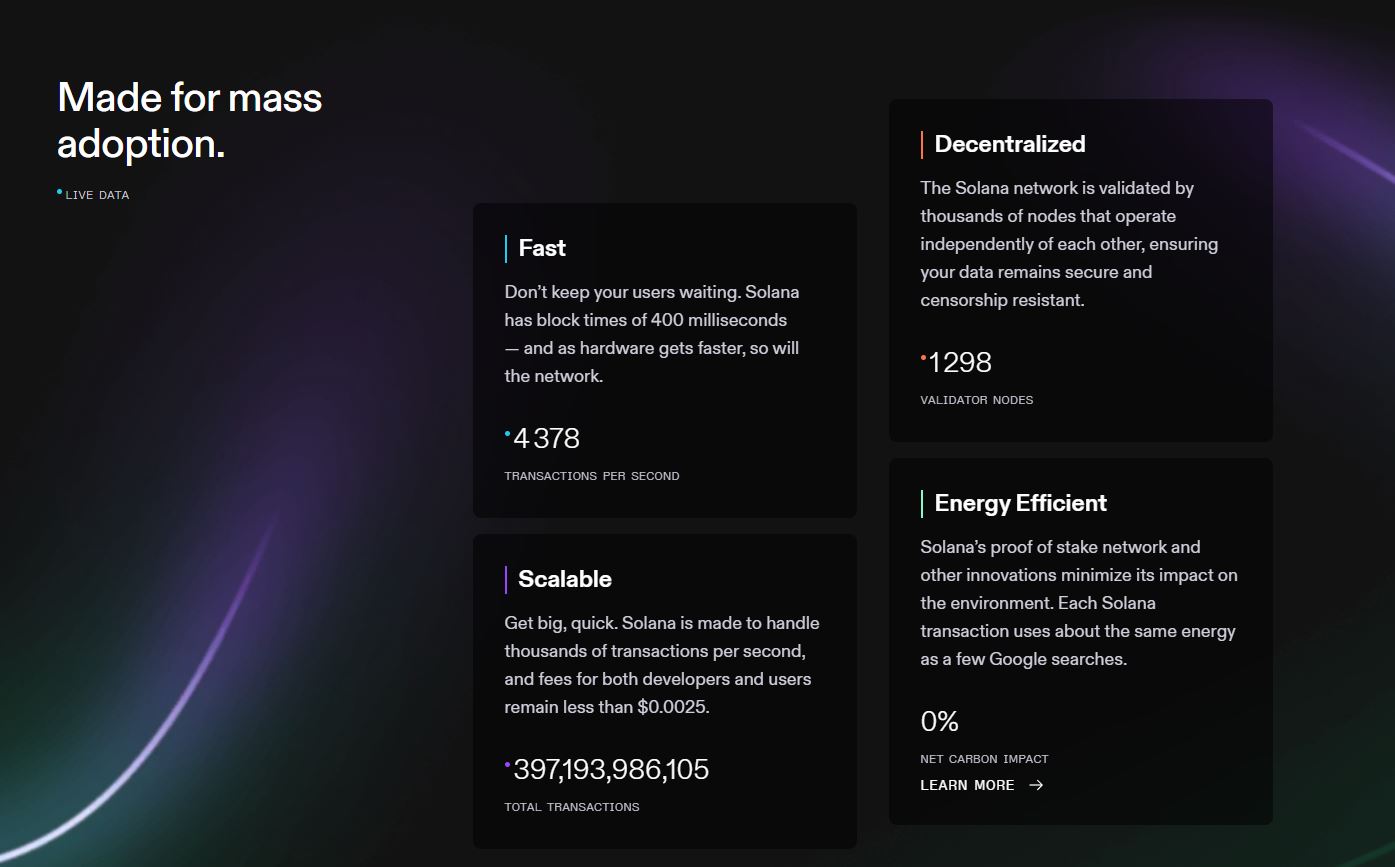This screenshot has height=867, width=1395.
Task: Click the Decentralized card heading
Action: point(1009,144)
